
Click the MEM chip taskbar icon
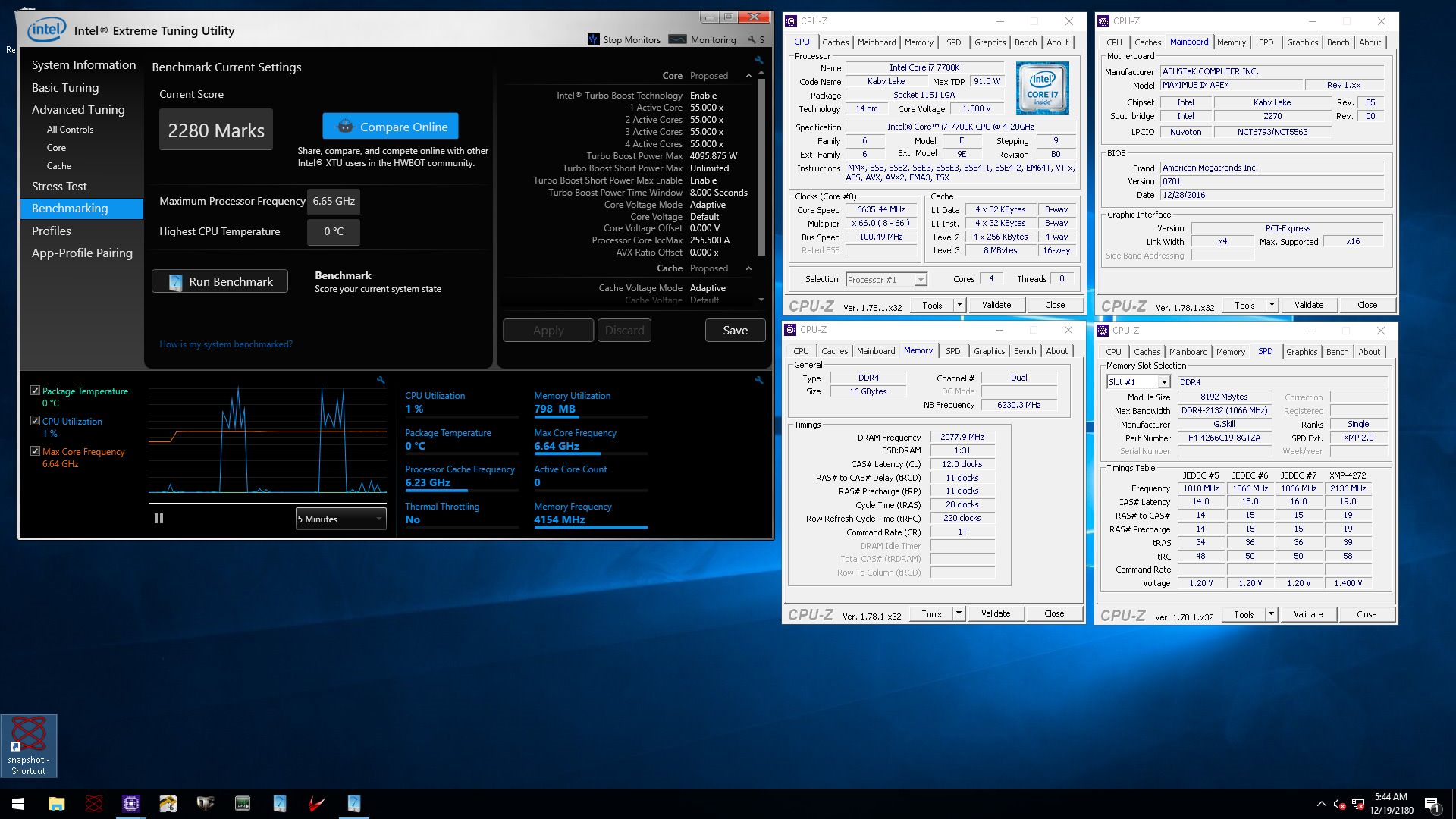pyautogui.click(x=243, y=804)
